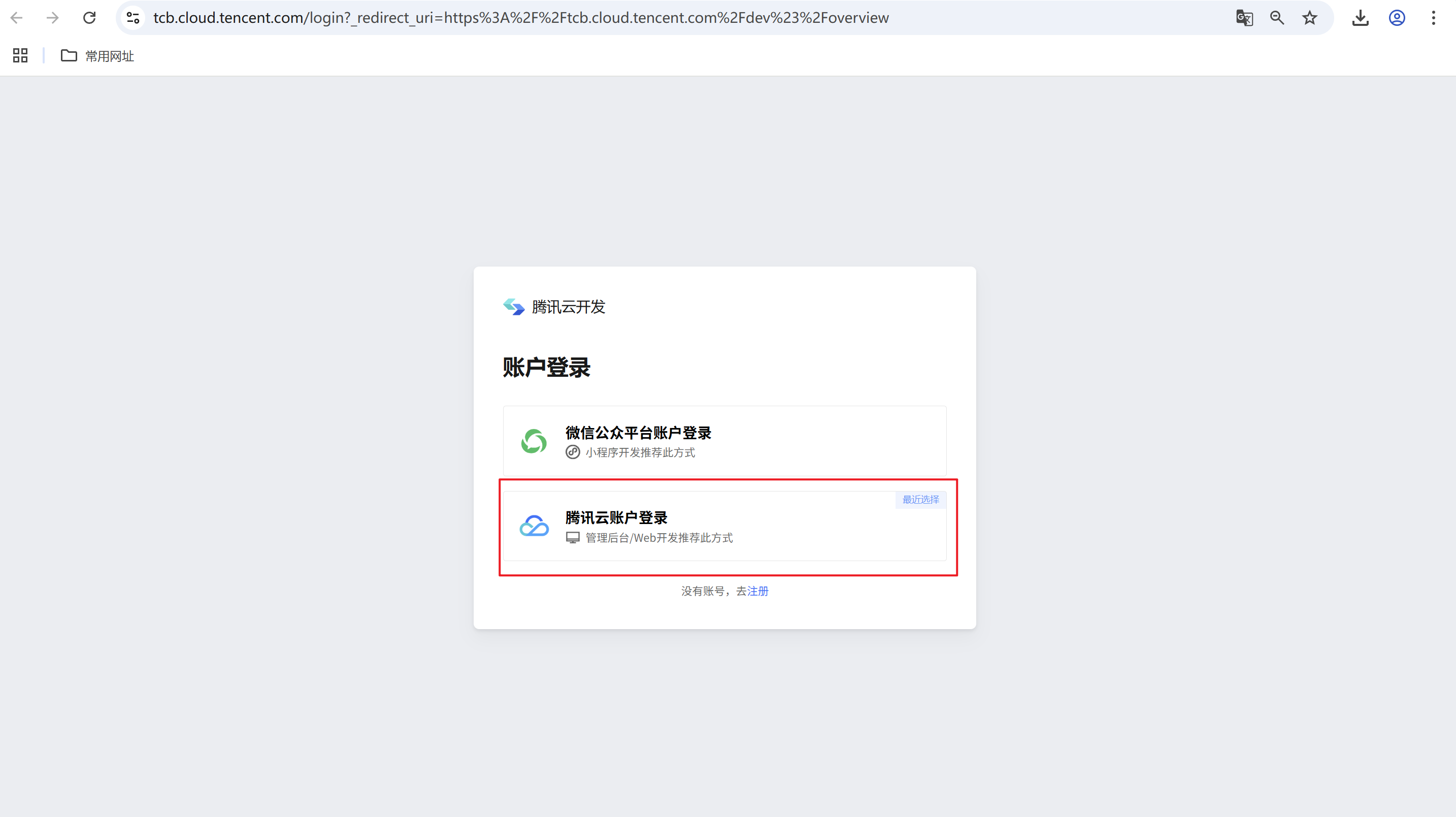Click the blue Tencent Cloud logo icon

pyautogui.click(x=534, y=526)
